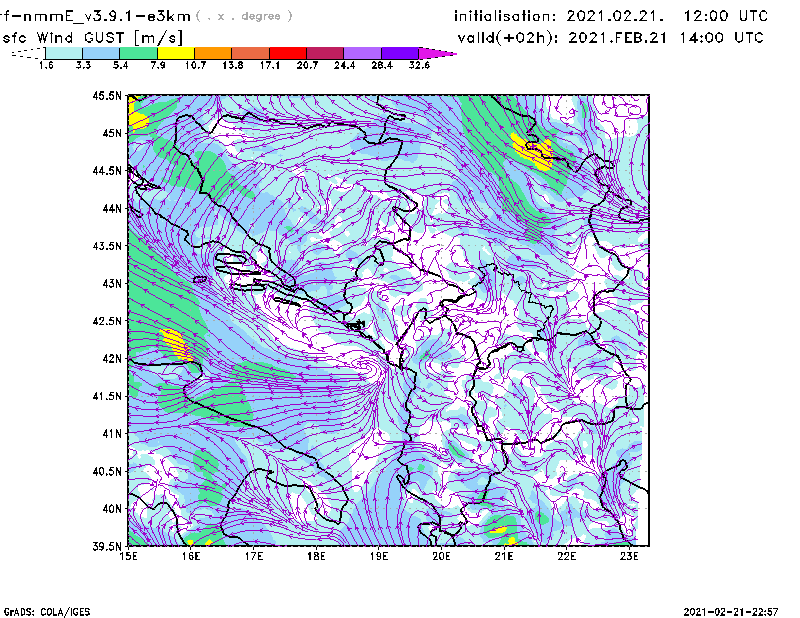The image size is (800, 618).
Task: Click the green 5.4–7.9 legend swatch
Action: [x=138, y=53]
